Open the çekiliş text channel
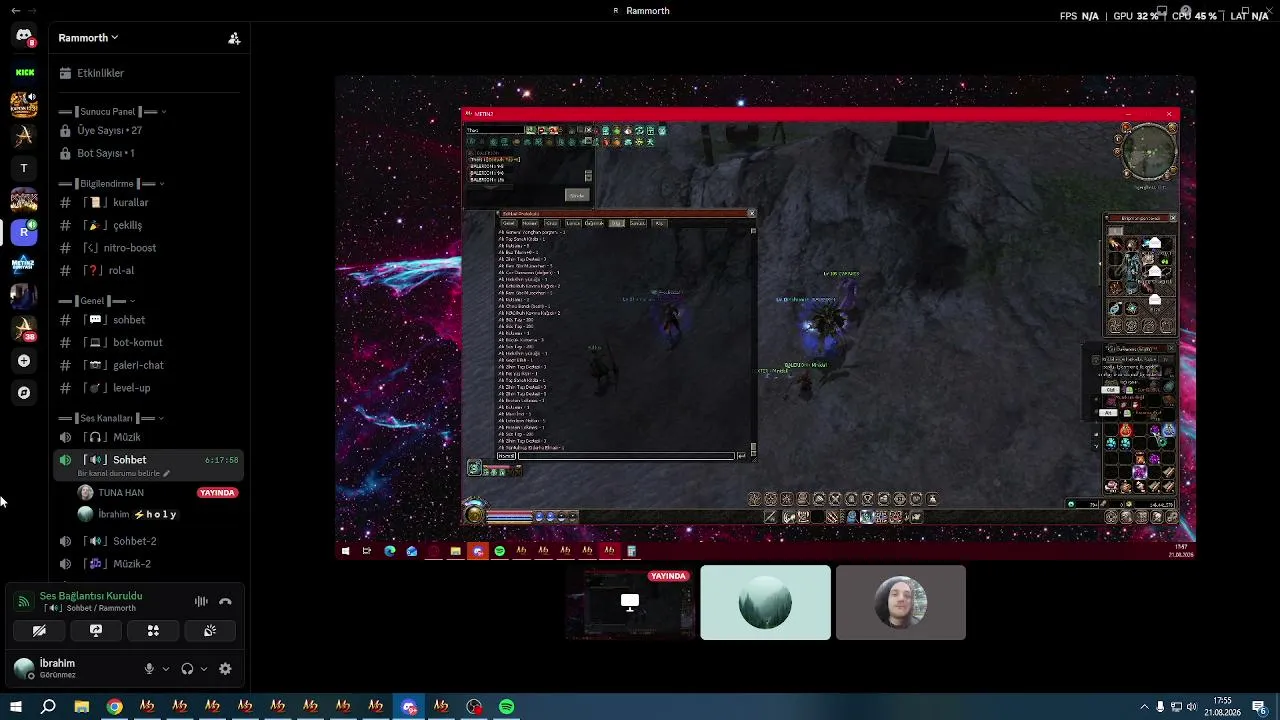Screen dimensions: 1280x720 (148, 225)
